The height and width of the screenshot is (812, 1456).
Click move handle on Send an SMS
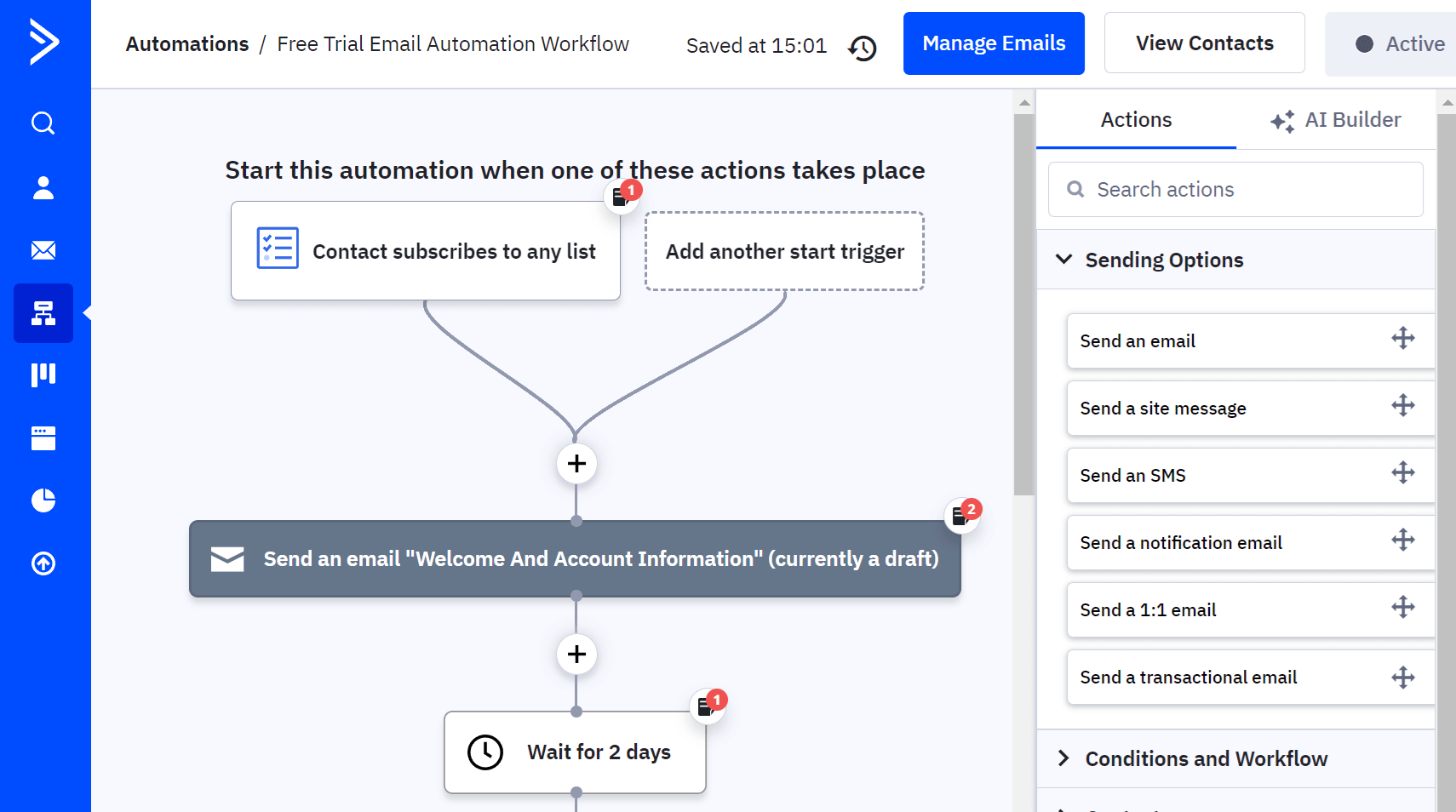point(1403,473)
